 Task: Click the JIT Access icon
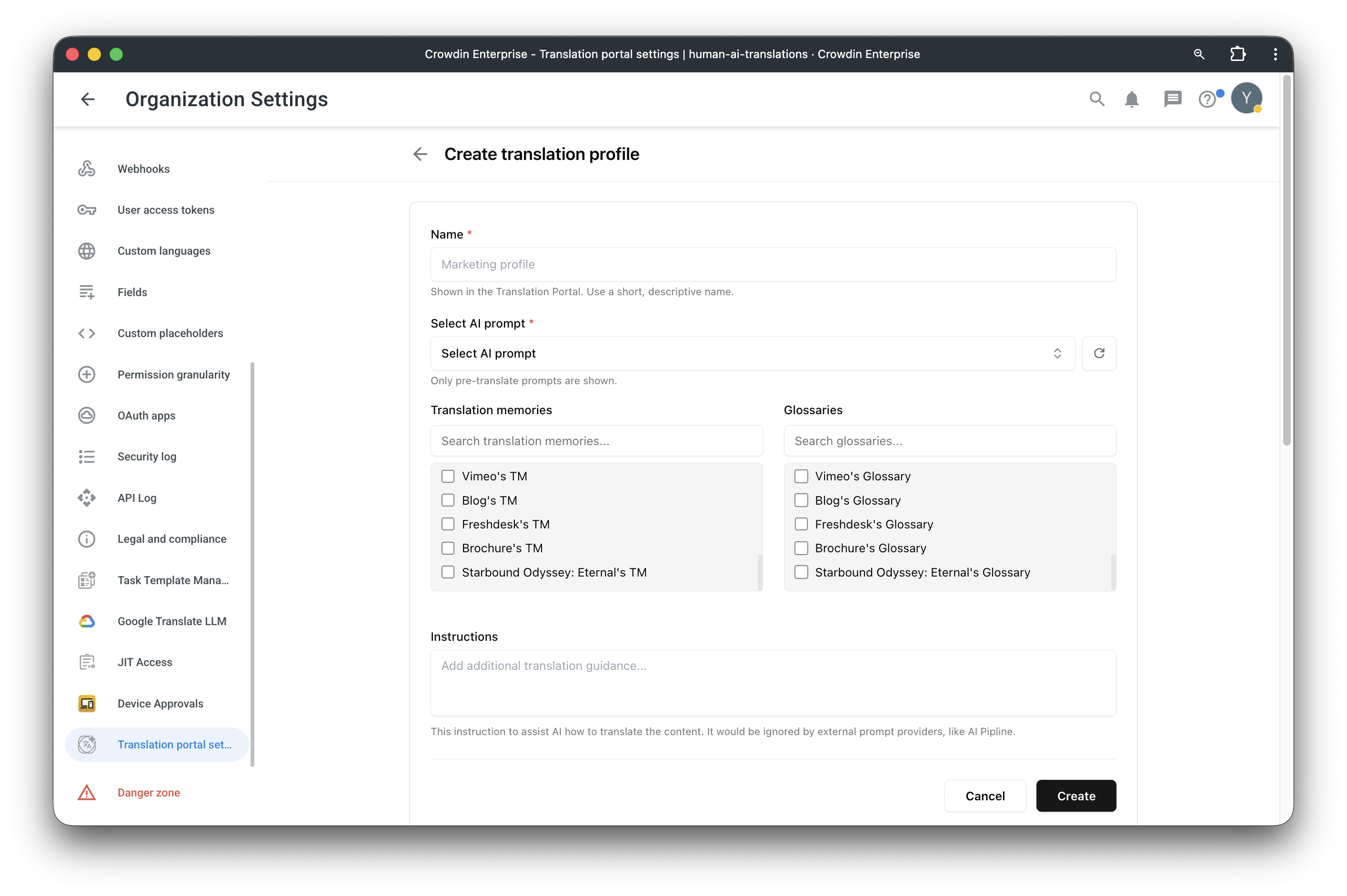coord(87,662)
